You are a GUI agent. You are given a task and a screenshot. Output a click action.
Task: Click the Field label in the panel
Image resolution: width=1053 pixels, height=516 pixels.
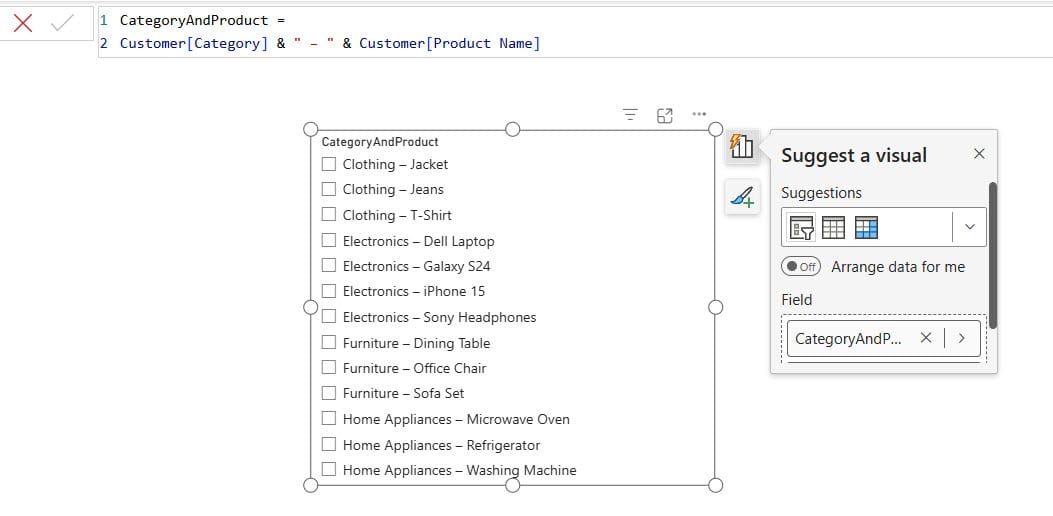(x=796, y=300)
